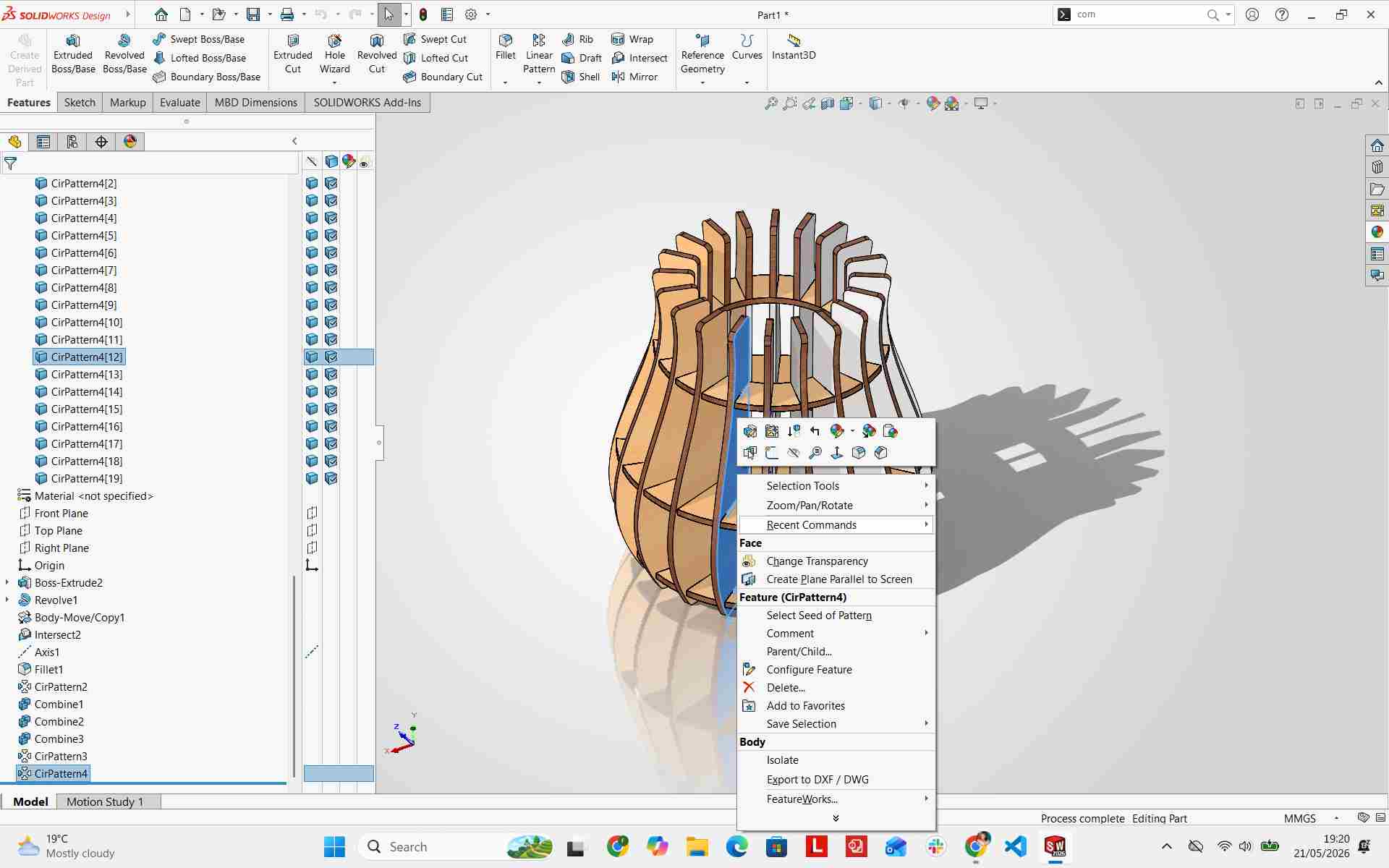Screen dimensions: 1389x868
Task: Open File Explorer from the taskbar
Action: point(697,846)
